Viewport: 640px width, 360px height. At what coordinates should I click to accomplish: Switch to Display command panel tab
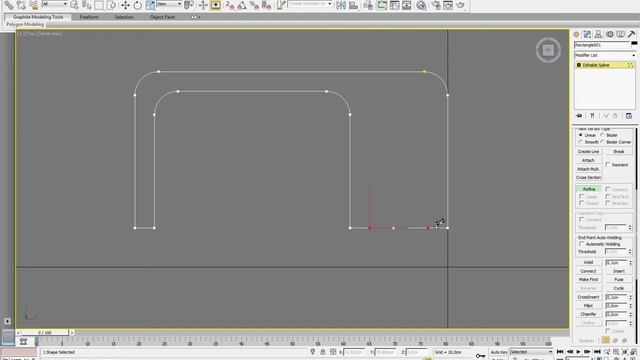coord(620,34)
